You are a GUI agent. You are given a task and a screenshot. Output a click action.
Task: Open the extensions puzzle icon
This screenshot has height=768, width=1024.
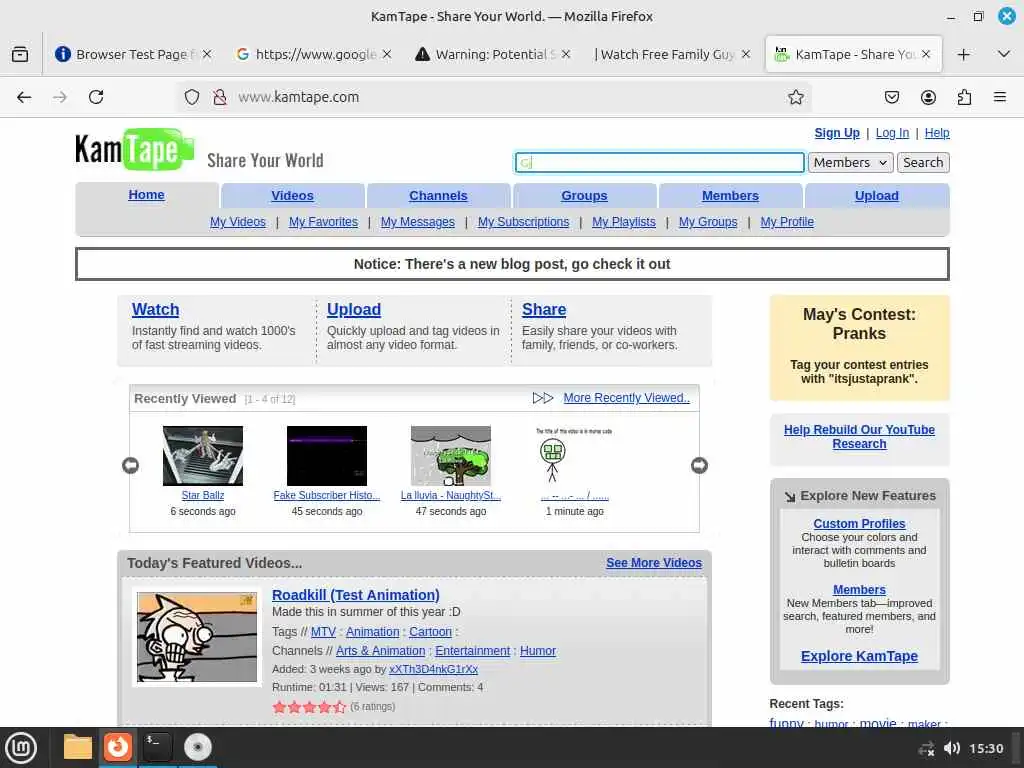964,97
